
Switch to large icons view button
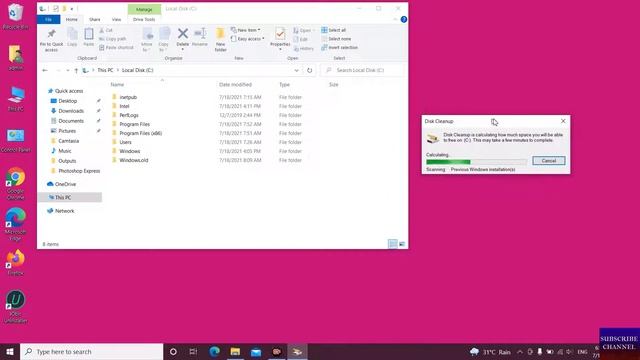tap(402, 244)
